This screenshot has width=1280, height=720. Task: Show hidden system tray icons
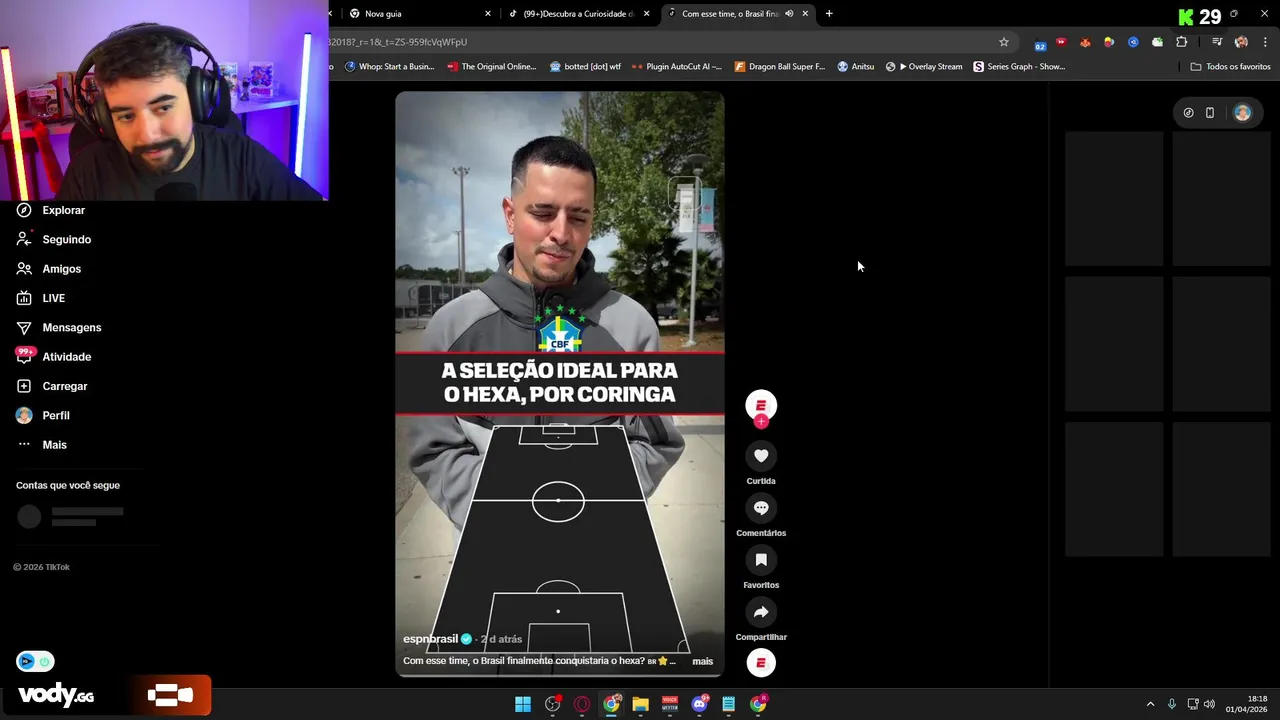[1150, 704]
